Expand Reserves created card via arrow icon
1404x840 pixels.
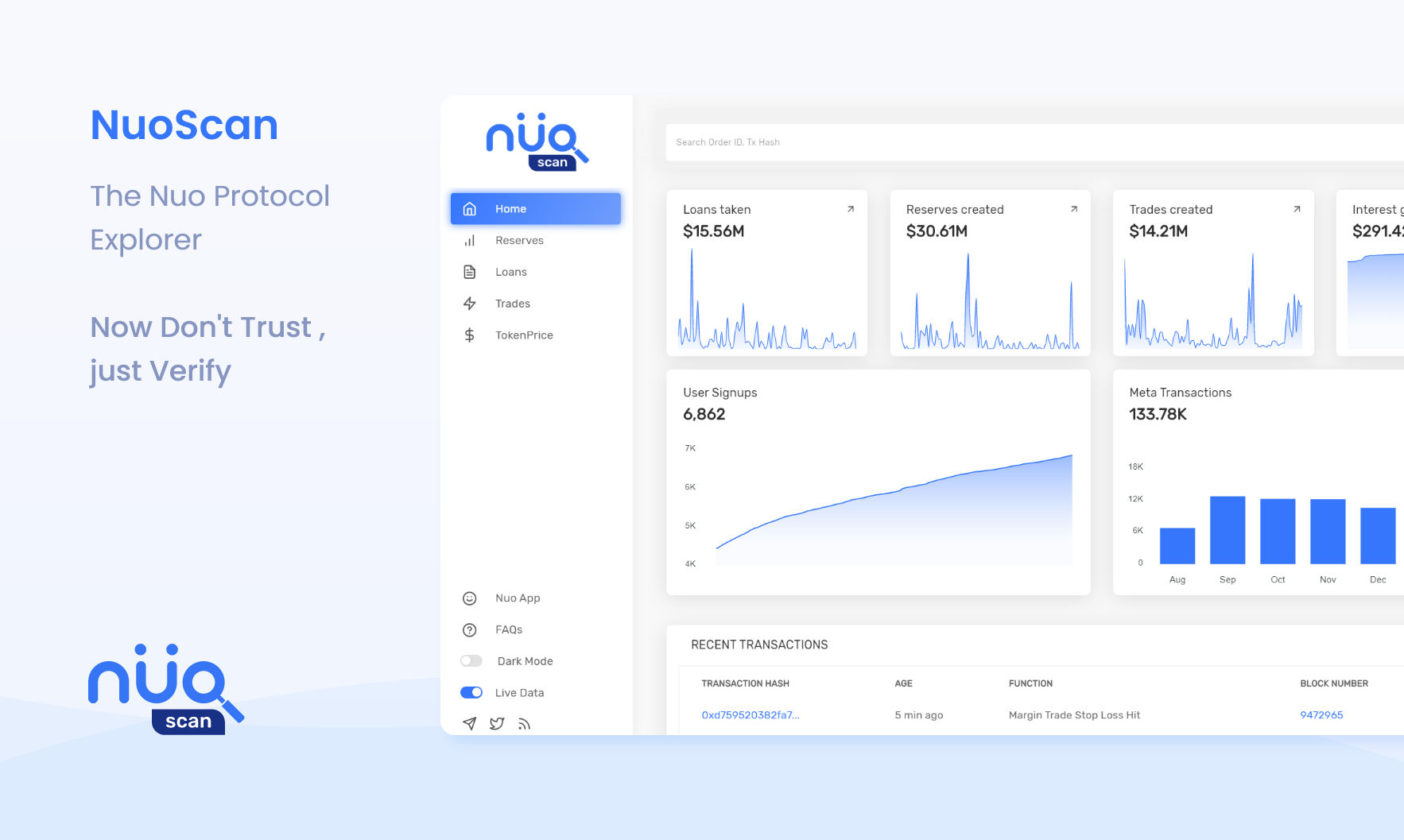[1074, 209]
